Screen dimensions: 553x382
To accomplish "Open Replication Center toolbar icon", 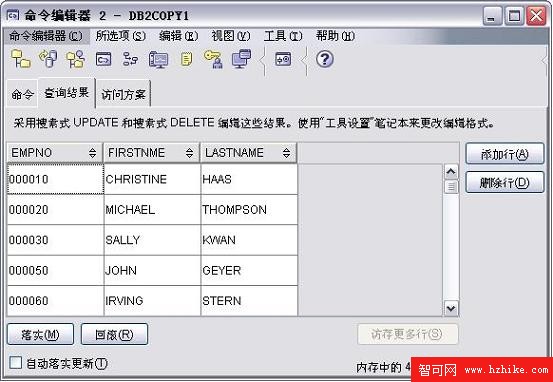I will pos(48,59).
